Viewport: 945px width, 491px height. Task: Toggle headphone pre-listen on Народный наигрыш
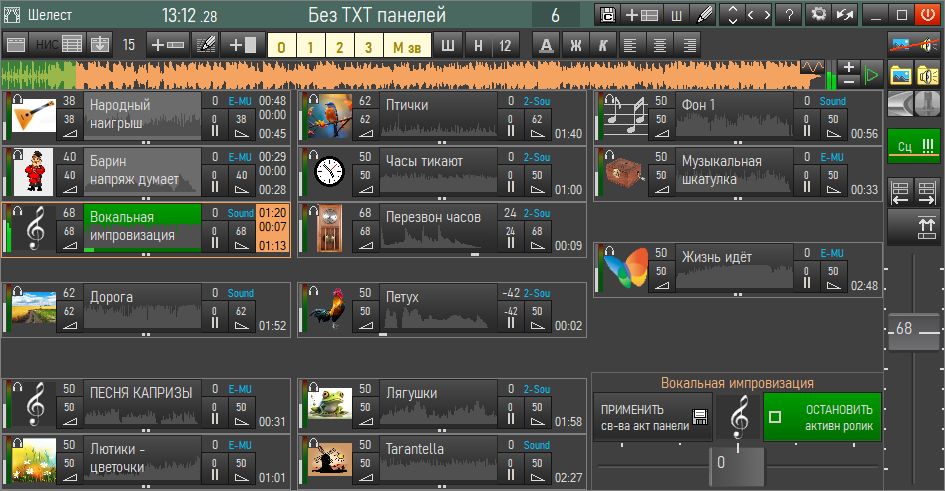pos(17,98)
